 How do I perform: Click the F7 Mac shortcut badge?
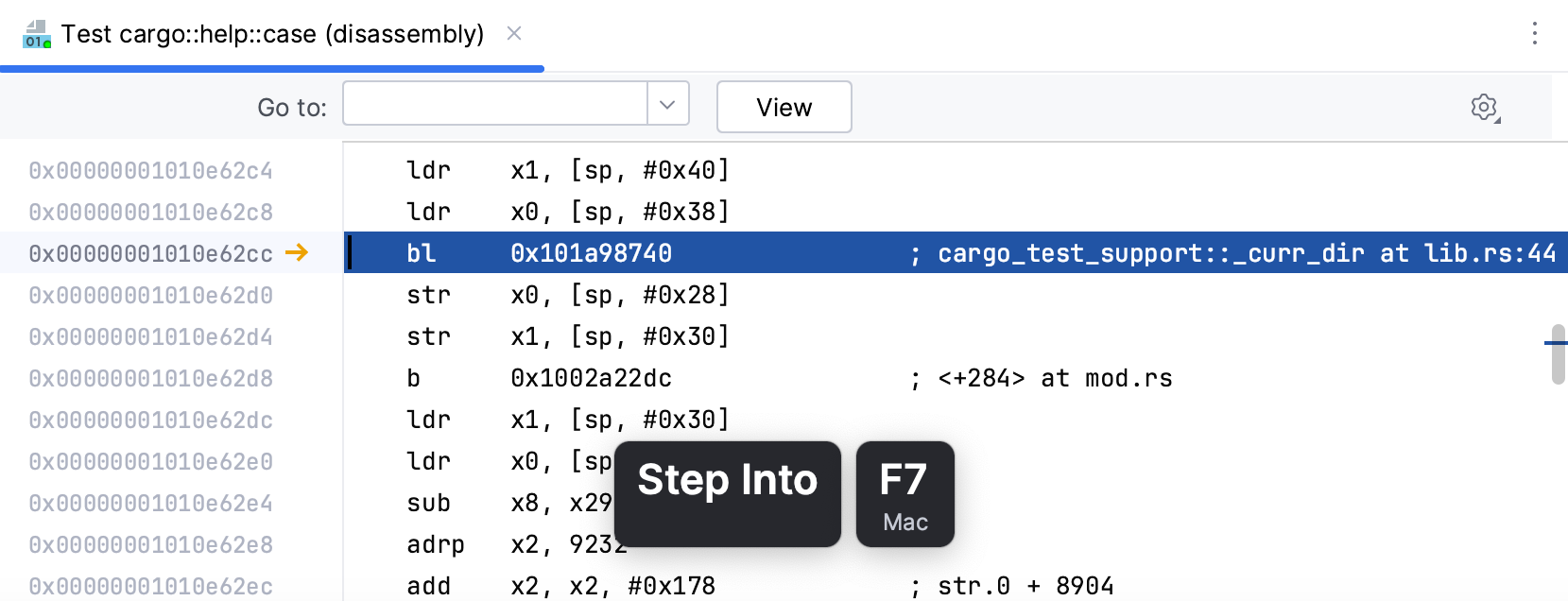coord(905,494)
